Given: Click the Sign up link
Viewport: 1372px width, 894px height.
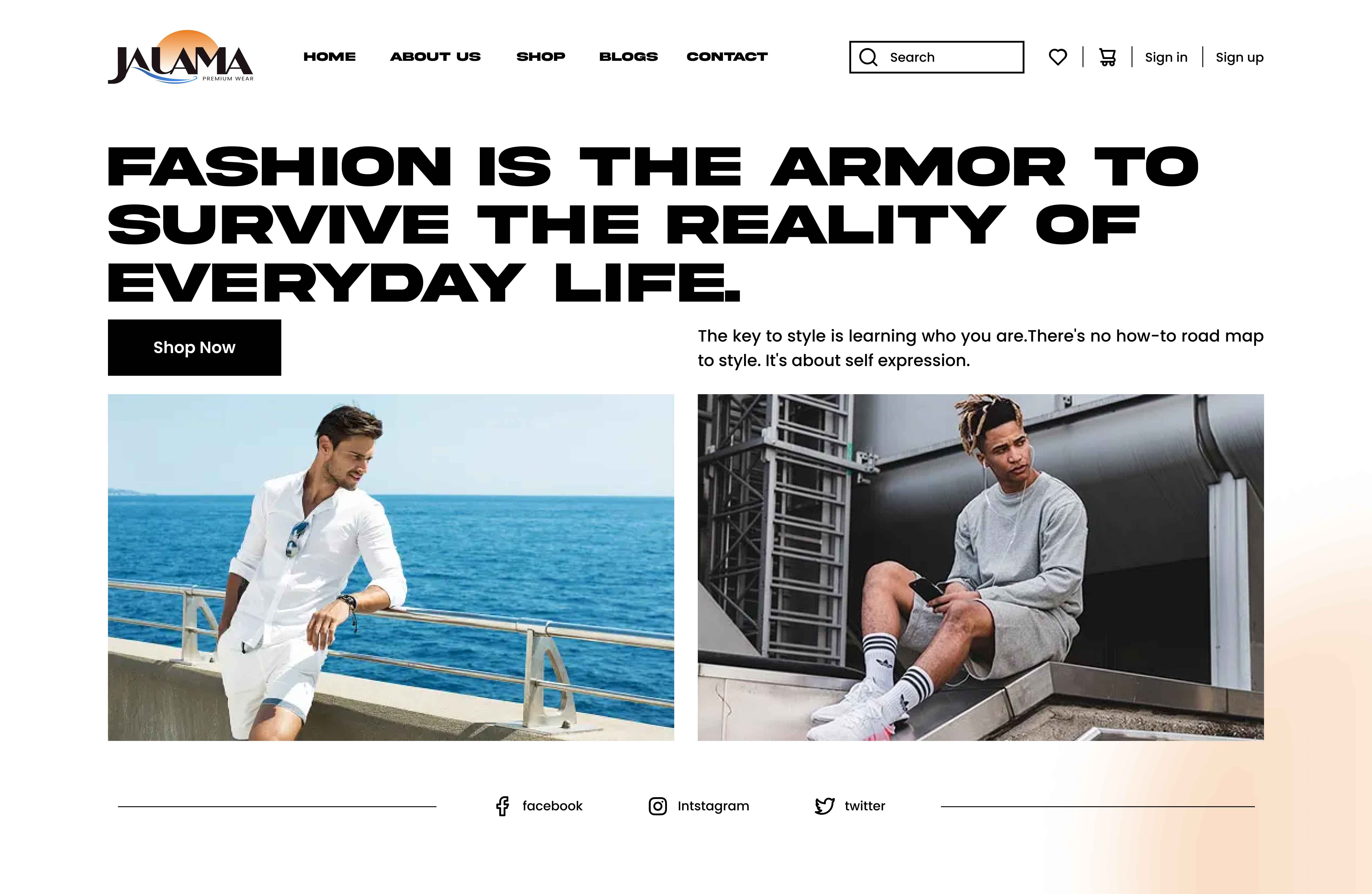Looking at the screenshot, I should [1240, 58].
